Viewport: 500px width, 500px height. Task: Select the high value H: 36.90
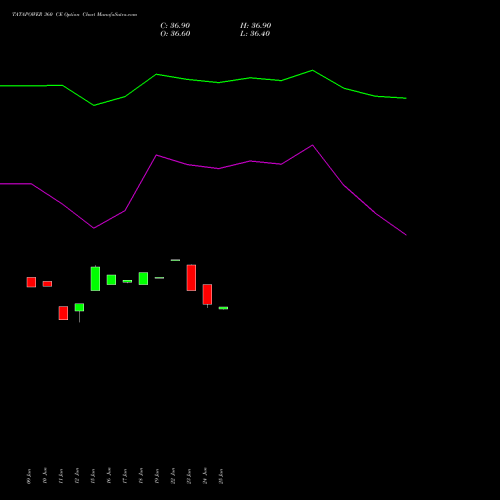point(255,26)
